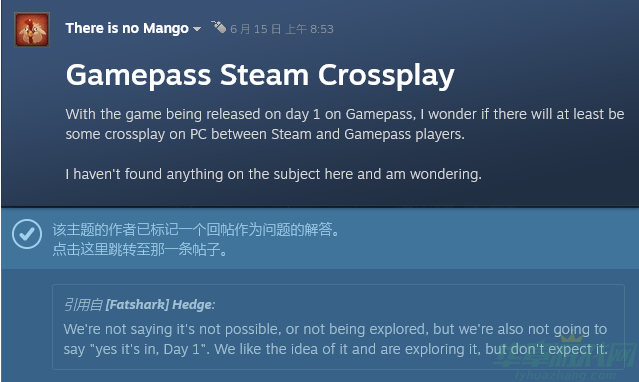639x382 pixels.
Task: Click the pinned thread icon before the date
Action: point(218,27)
